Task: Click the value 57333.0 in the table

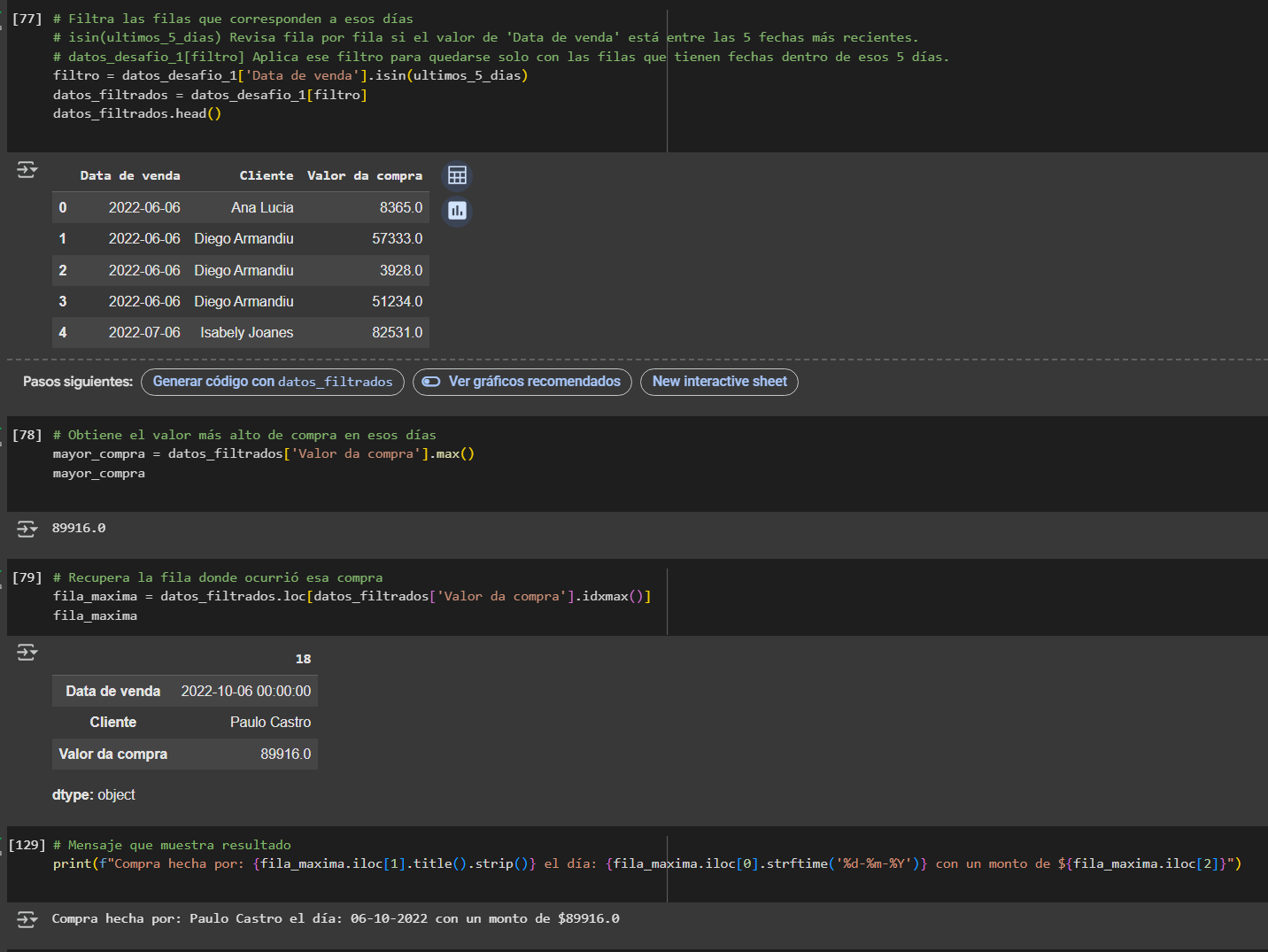Action: pyautogui.click(x=398, y=238)
